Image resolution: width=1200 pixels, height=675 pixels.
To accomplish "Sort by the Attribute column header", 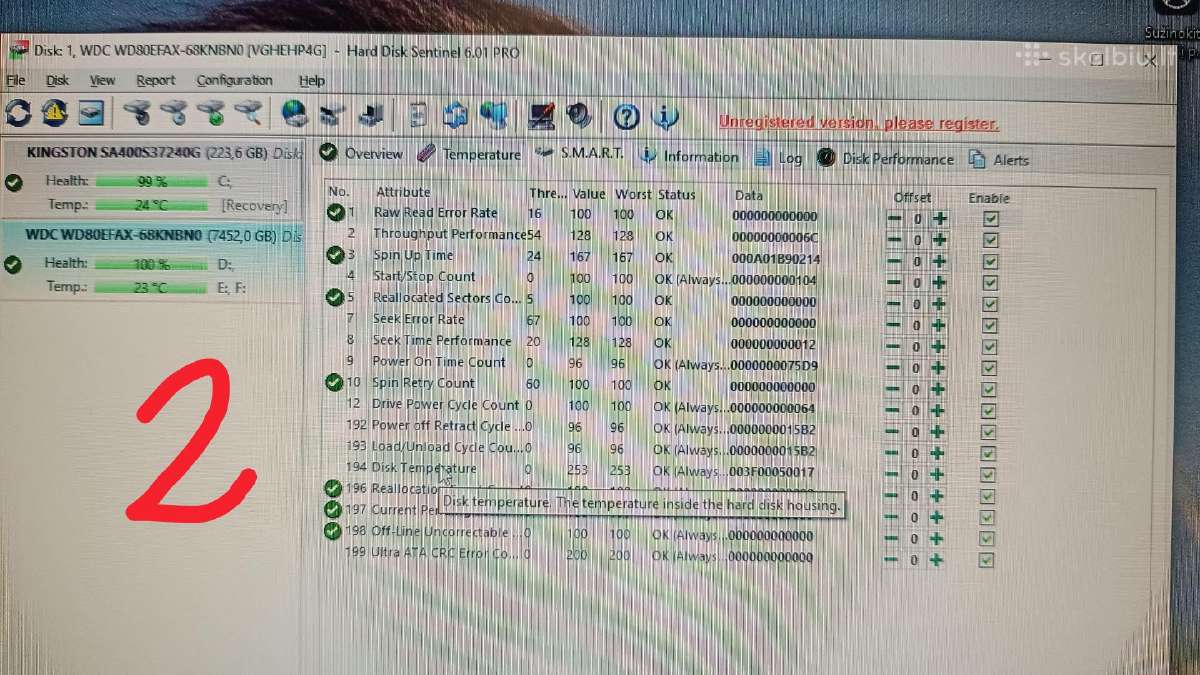I will click(x=403, y=192).
